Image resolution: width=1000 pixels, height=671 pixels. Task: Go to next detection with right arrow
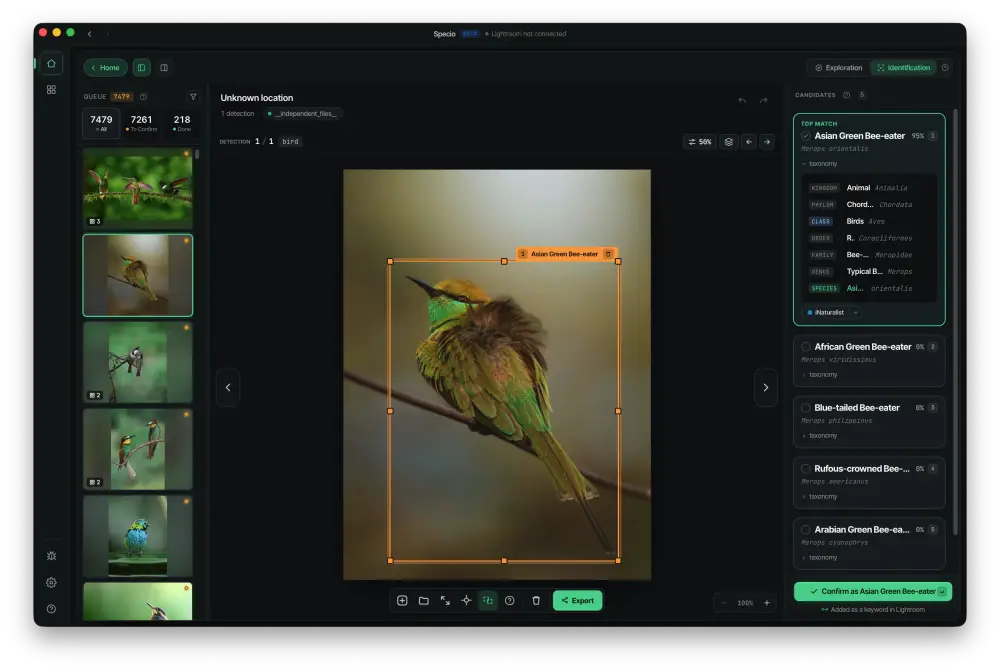[767, 142]
